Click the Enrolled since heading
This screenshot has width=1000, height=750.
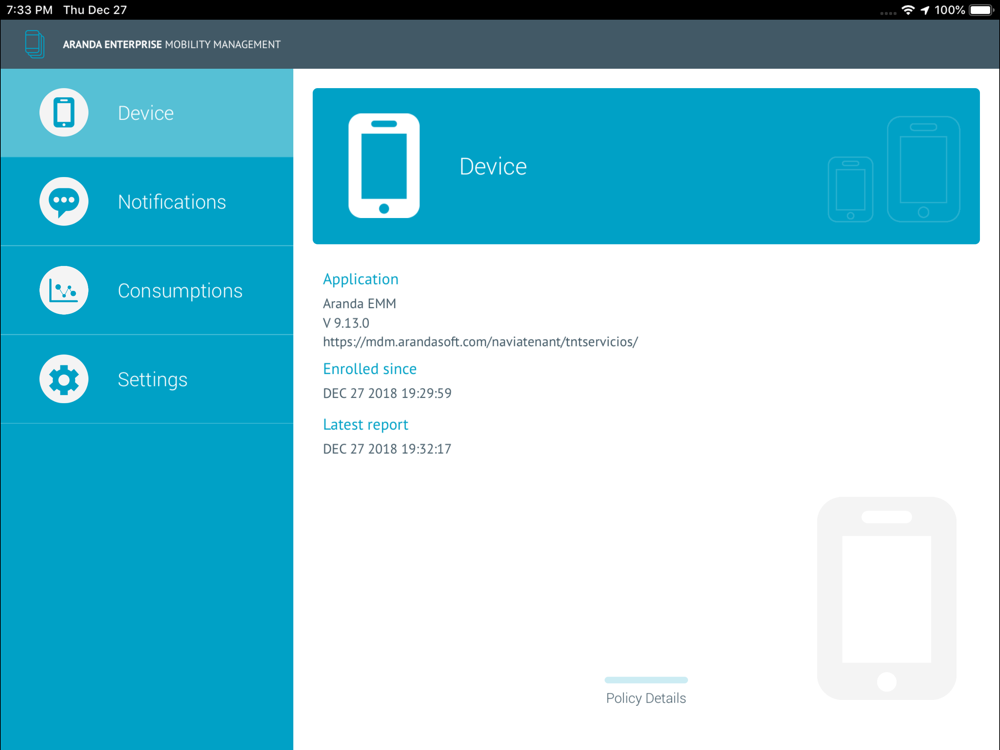pos(370,369)
